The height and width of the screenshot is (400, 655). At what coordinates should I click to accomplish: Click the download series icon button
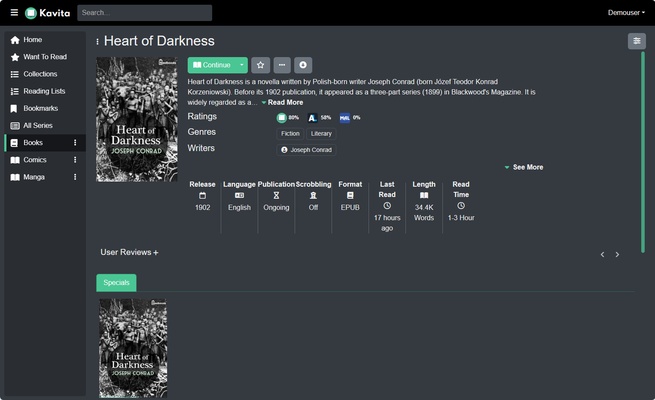coord(303,65)
